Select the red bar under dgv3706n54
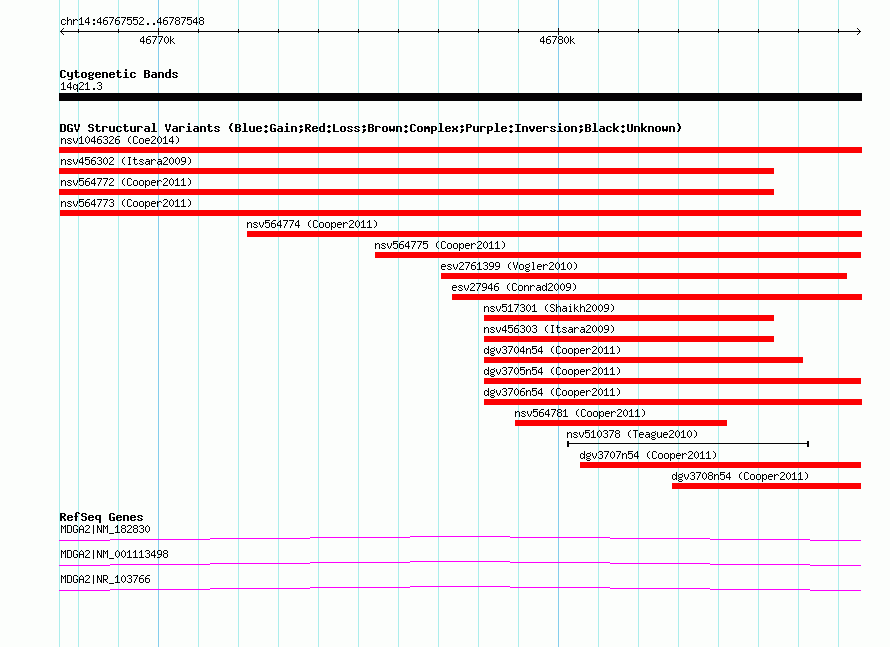The image size is (890, 647). pyautogui.click(x=673, y=402)
